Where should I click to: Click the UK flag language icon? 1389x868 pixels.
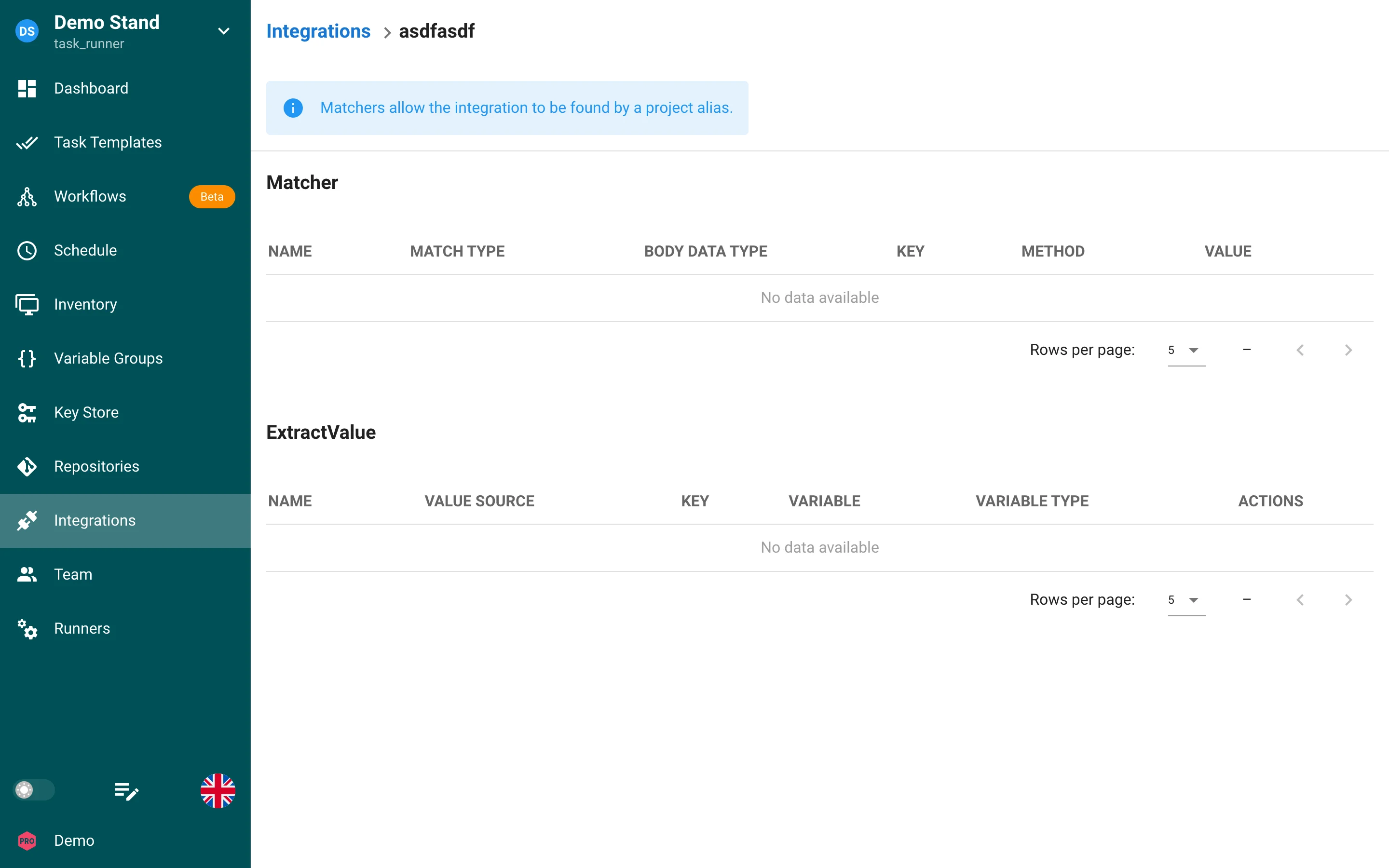click(218, 790)
